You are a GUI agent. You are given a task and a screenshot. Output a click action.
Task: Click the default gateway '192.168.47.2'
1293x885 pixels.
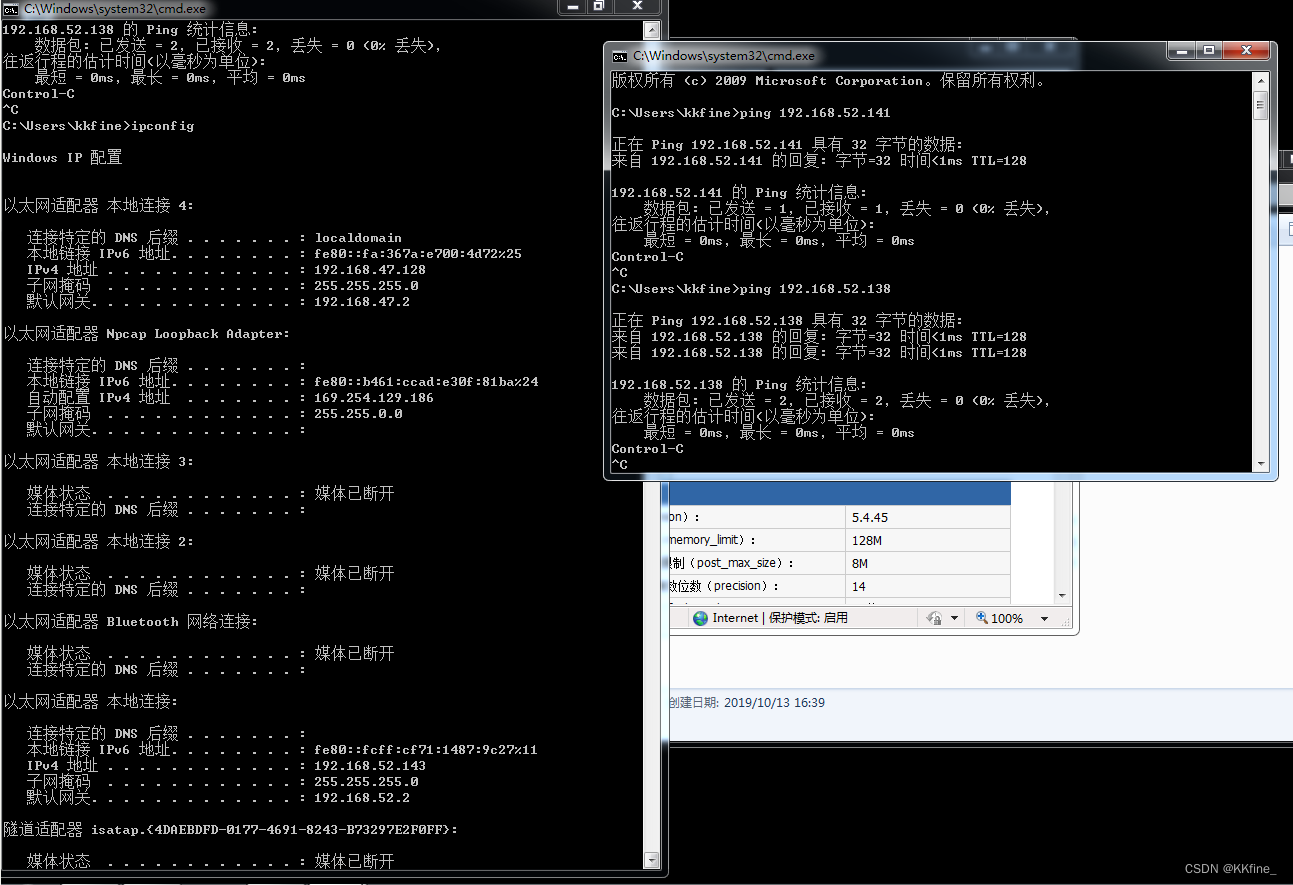[362, 302]
